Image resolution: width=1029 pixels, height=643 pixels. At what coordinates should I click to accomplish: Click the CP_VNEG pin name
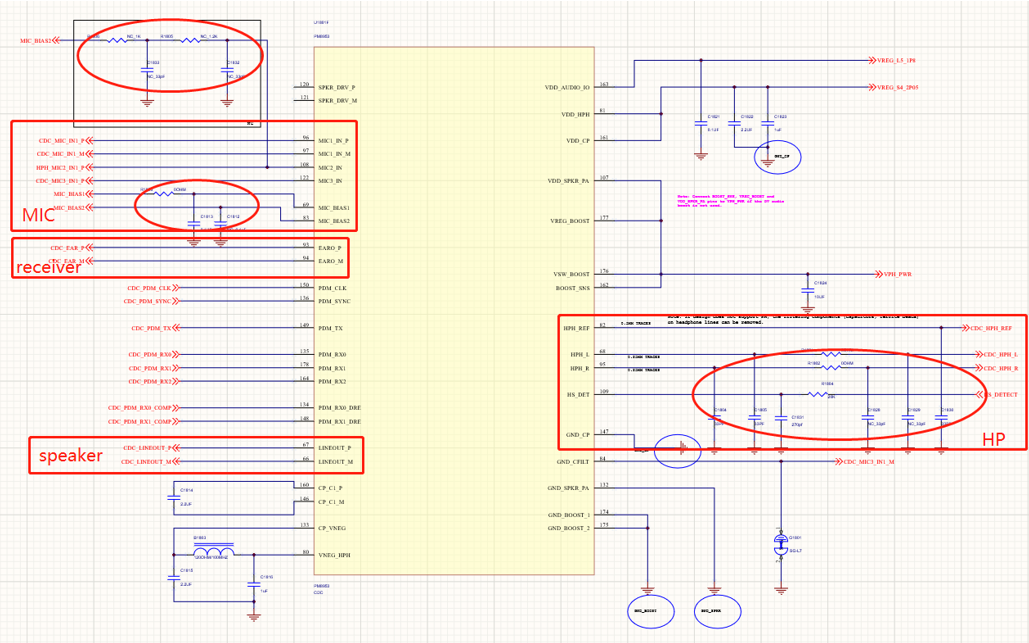[331, 528]
